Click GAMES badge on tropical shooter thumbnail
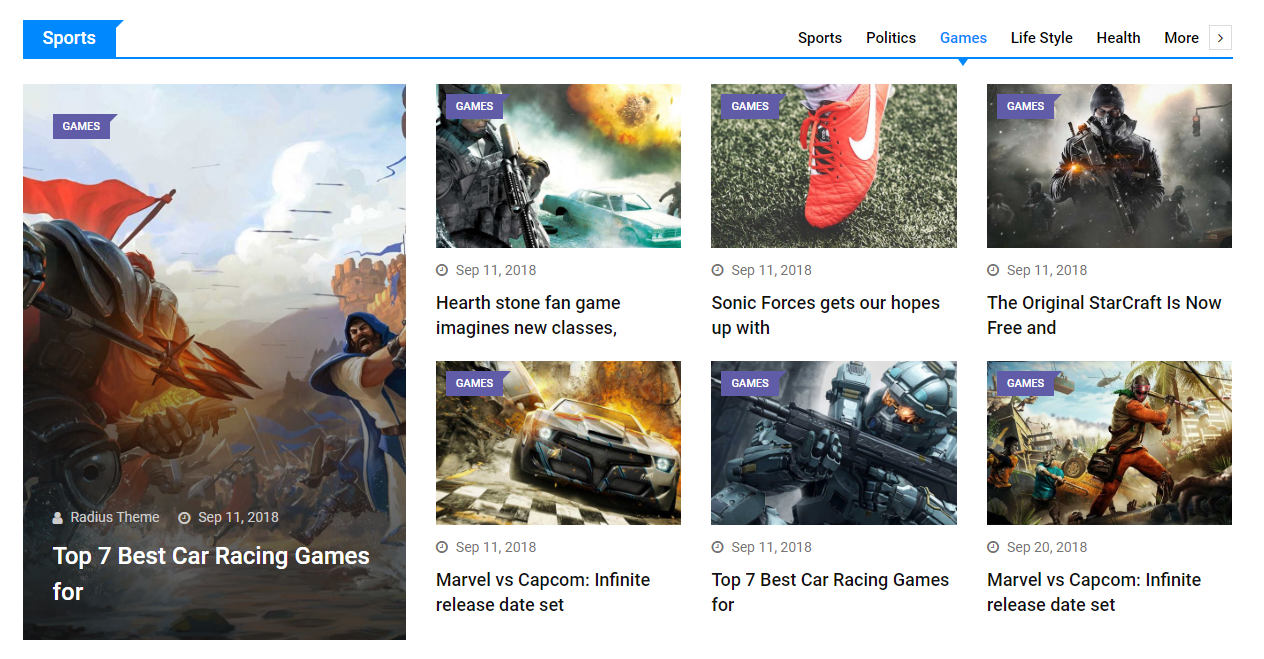The height and width of the screenshot is (659, 1264). tap(1026, 383)
